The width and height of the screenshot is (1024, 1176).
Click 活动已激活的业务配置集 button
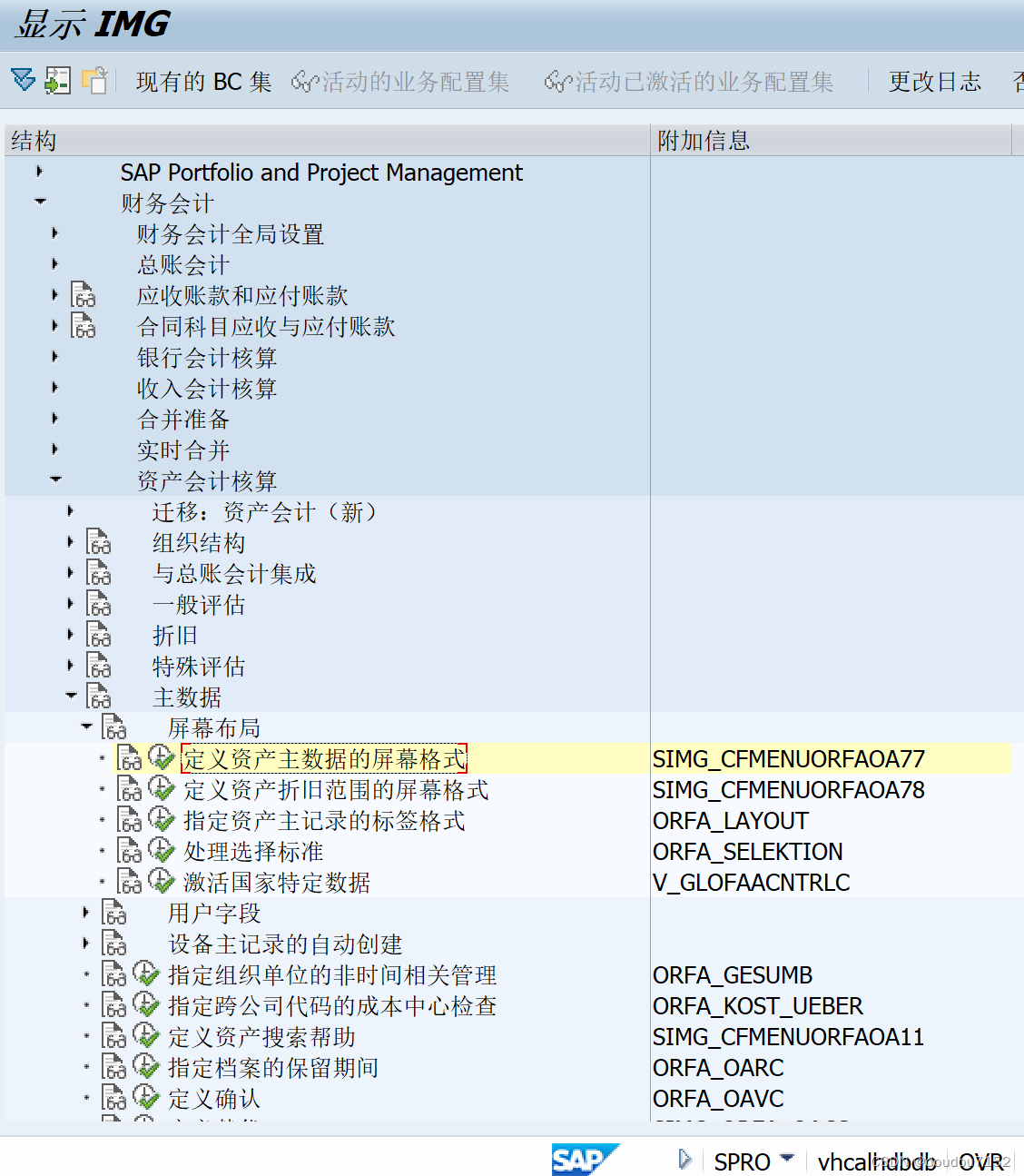(x=689, y=82)
